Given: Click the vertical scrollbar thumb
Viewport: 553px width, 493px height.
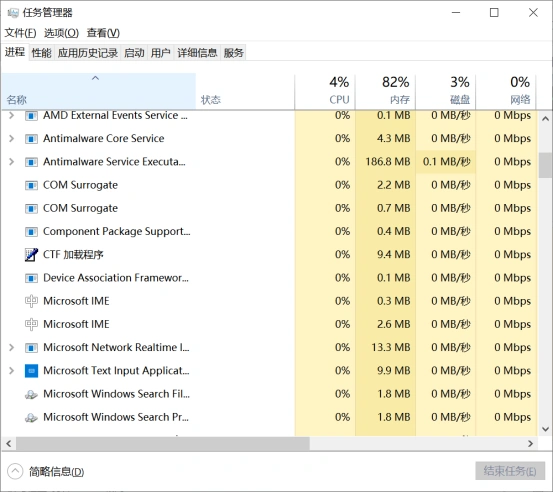Looking at the screenshot, I should (545, 165).
